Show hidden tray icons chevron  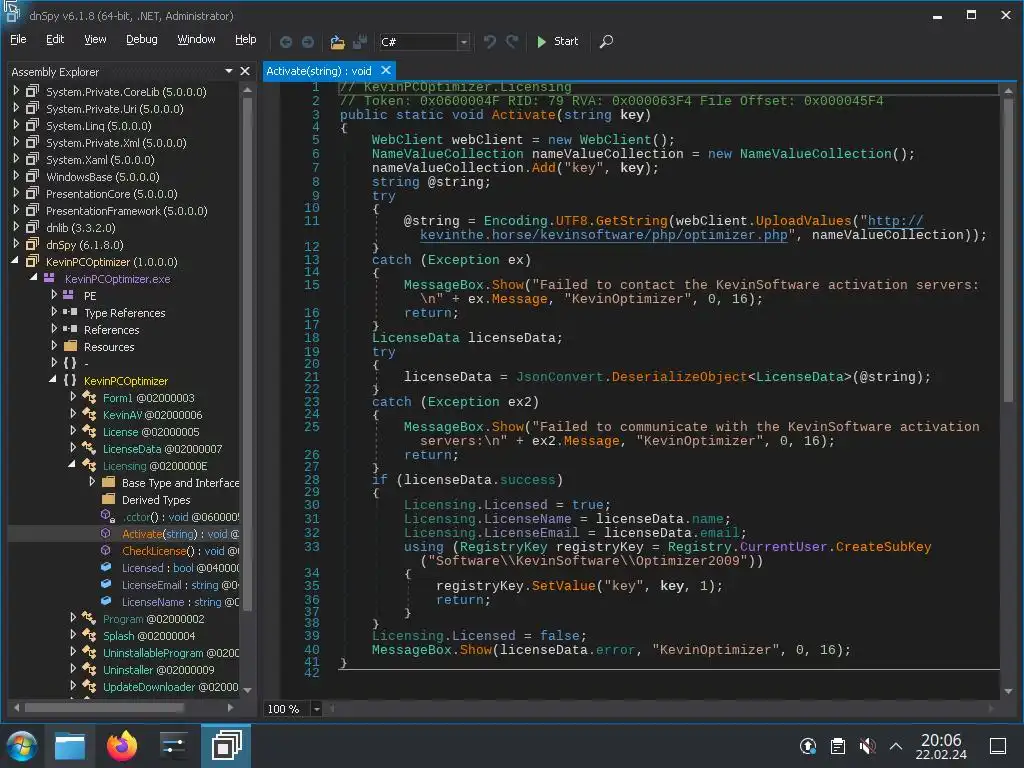coord(896,746)
